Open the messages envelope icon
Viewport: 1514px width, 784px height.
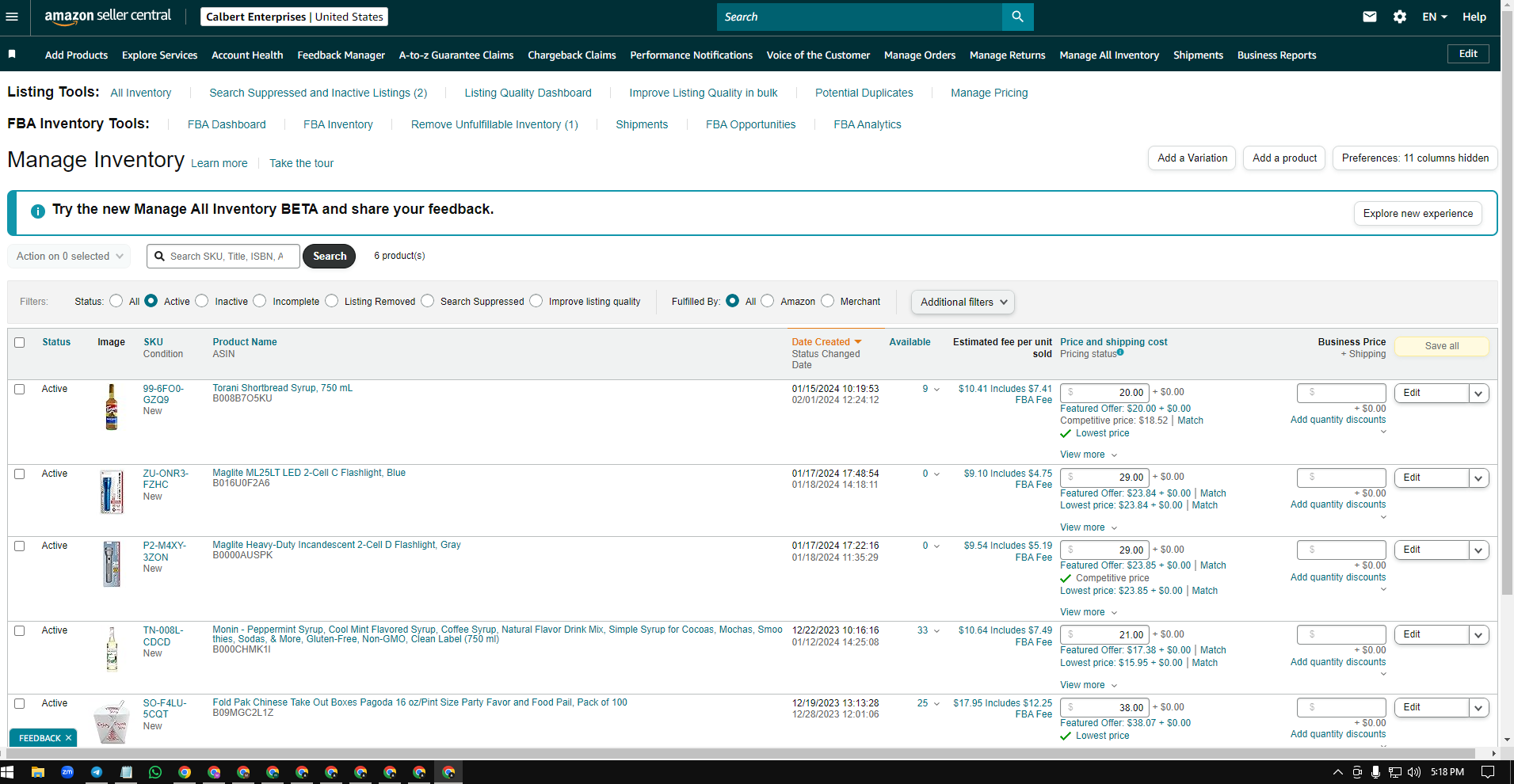click(x=1369, y=17)
